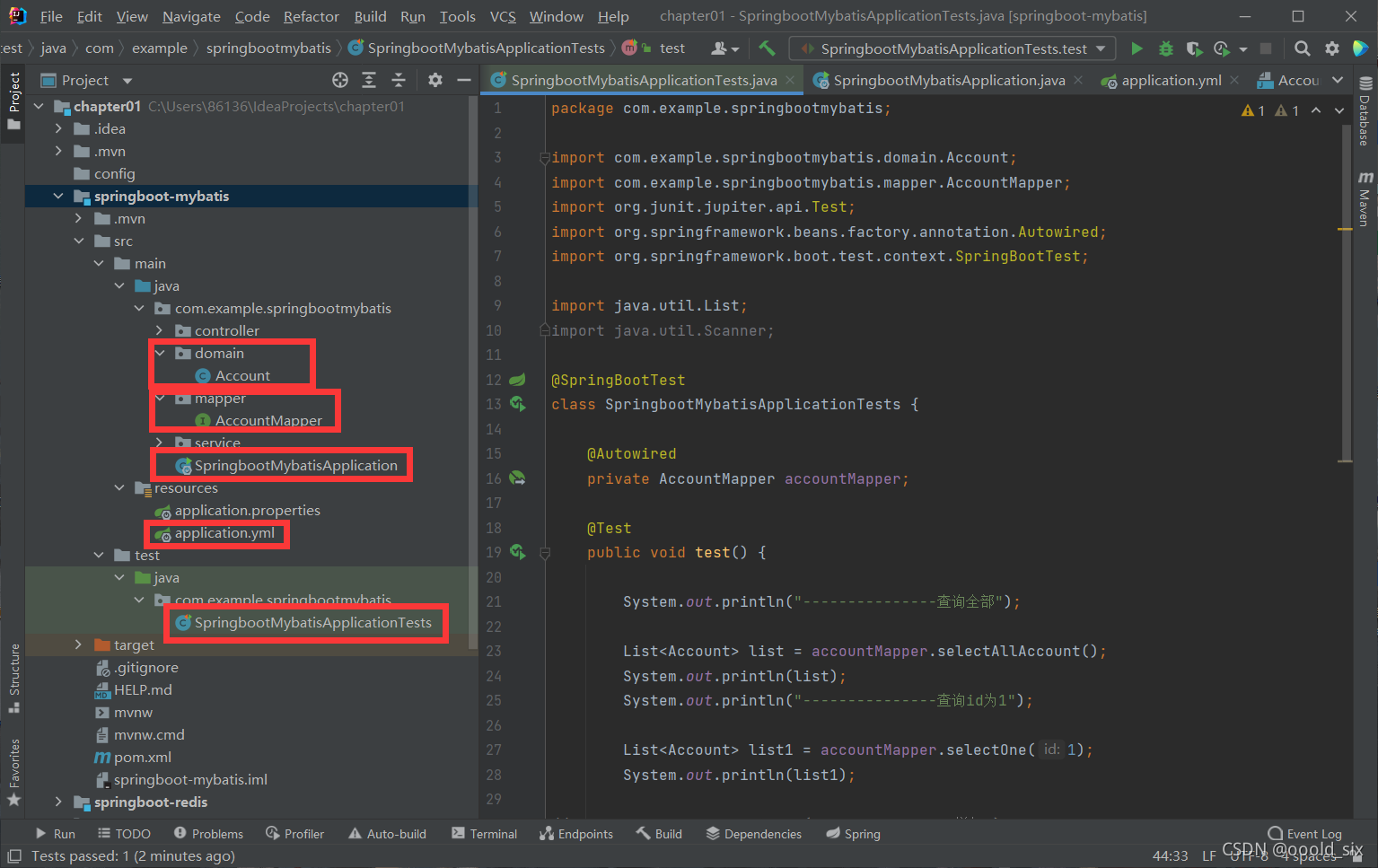Click the locate-in-project crosshair icon
This screenshot has height=868, width=1378.
pos(340,80)
